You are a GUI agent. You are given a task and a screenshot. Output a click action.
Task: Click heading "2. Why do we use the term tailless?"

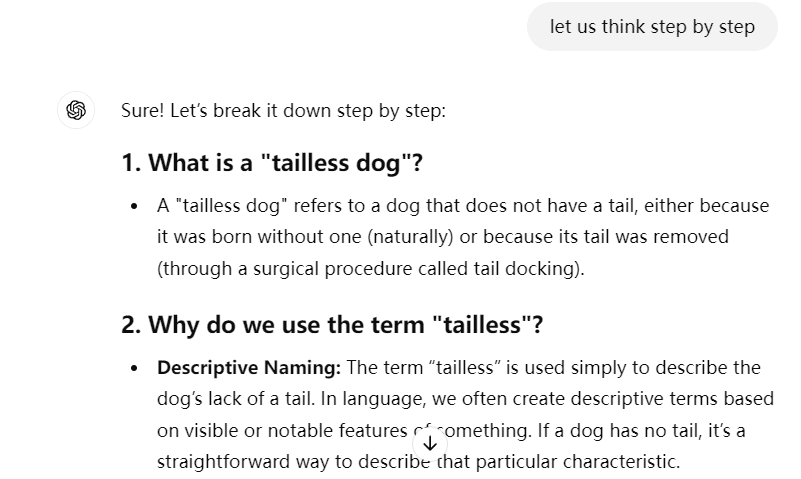coord(332,325)
